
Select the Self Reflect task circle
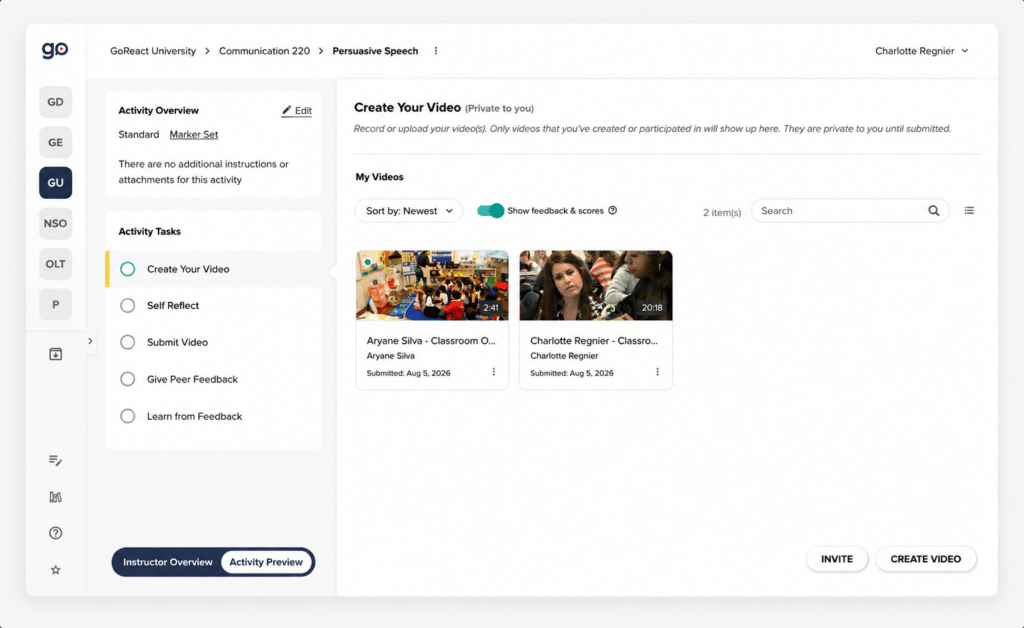click(127, 306)
